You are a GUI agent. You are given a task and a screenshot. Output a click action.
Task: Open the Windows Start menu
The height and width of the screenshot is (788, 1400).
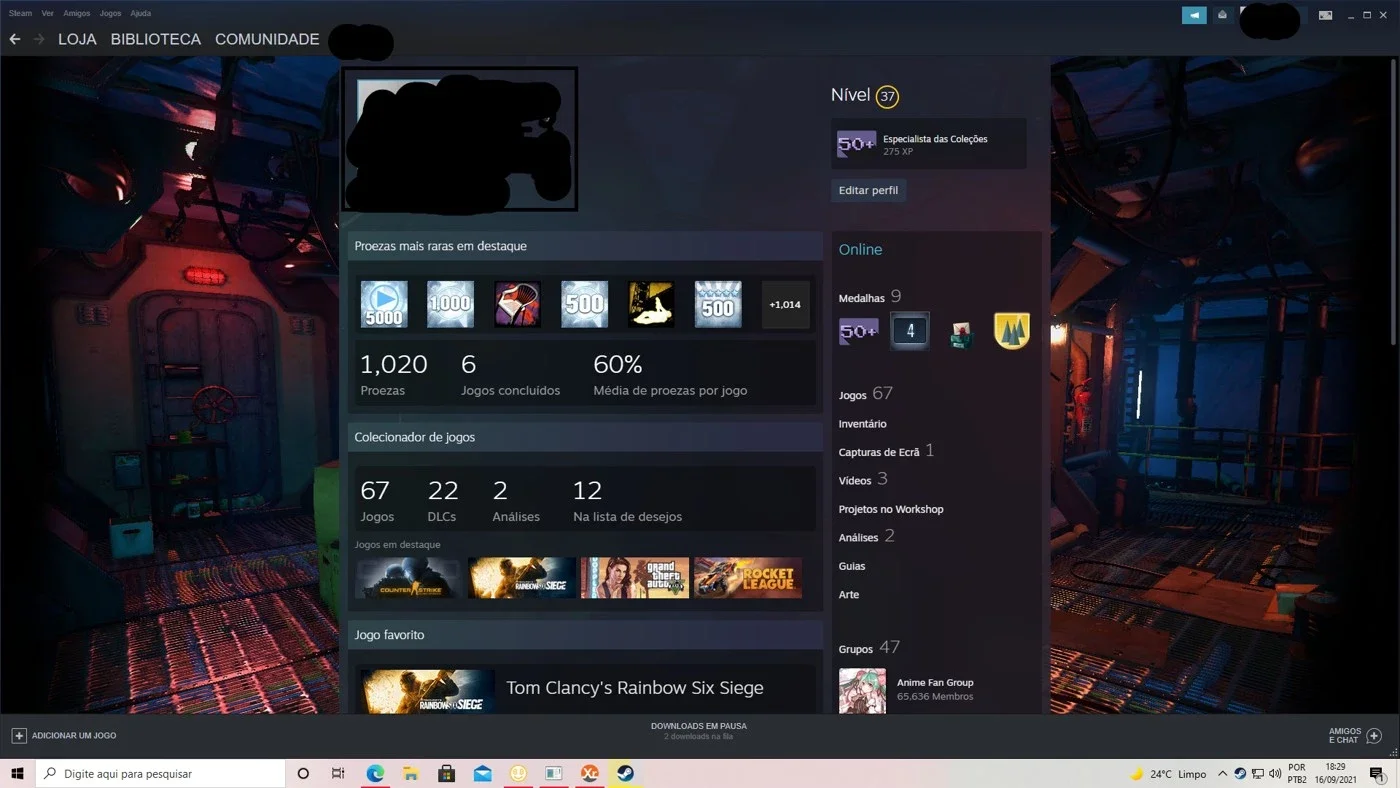[17, 773]
